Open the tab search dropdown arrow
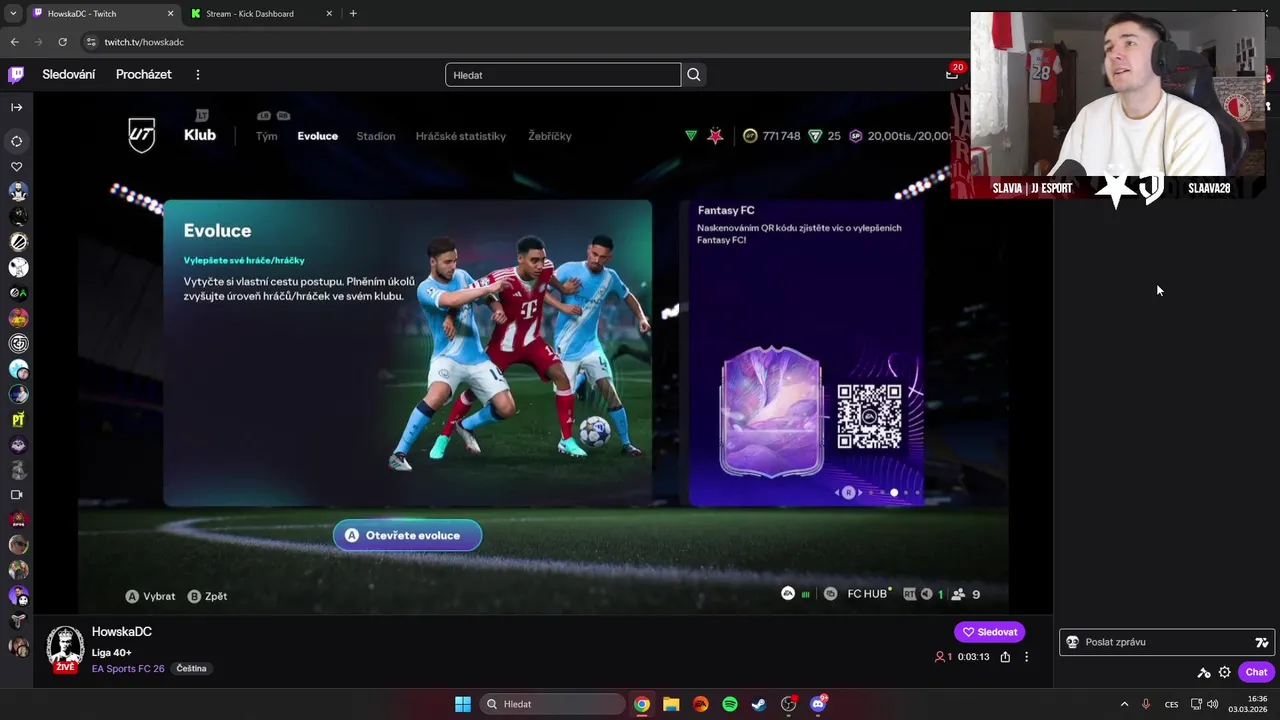1280x720 pixels. (x=13, y=14)
